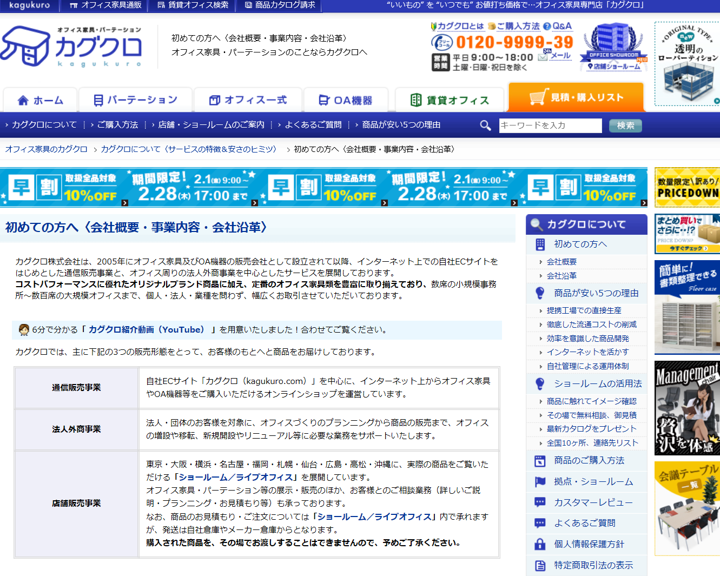Click the magnifier icon beside keyword field

coord(485,125)
